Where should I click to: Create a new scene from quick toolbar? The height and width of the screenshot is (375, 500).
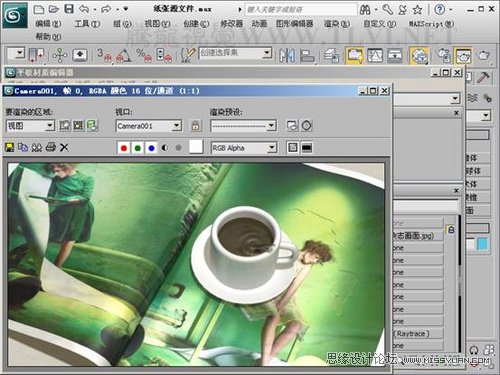coord(39,9)
